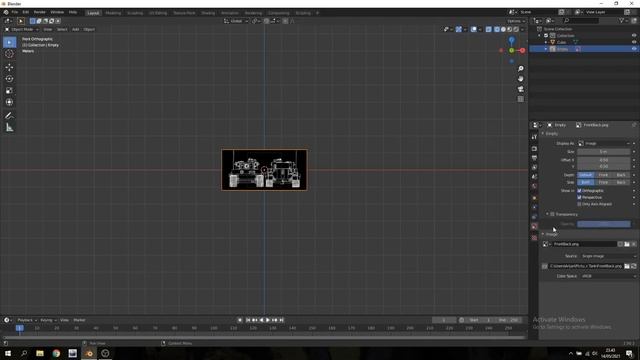640x360 pixels.
Task: Open the Render properties tab
Action: point(534,149)
